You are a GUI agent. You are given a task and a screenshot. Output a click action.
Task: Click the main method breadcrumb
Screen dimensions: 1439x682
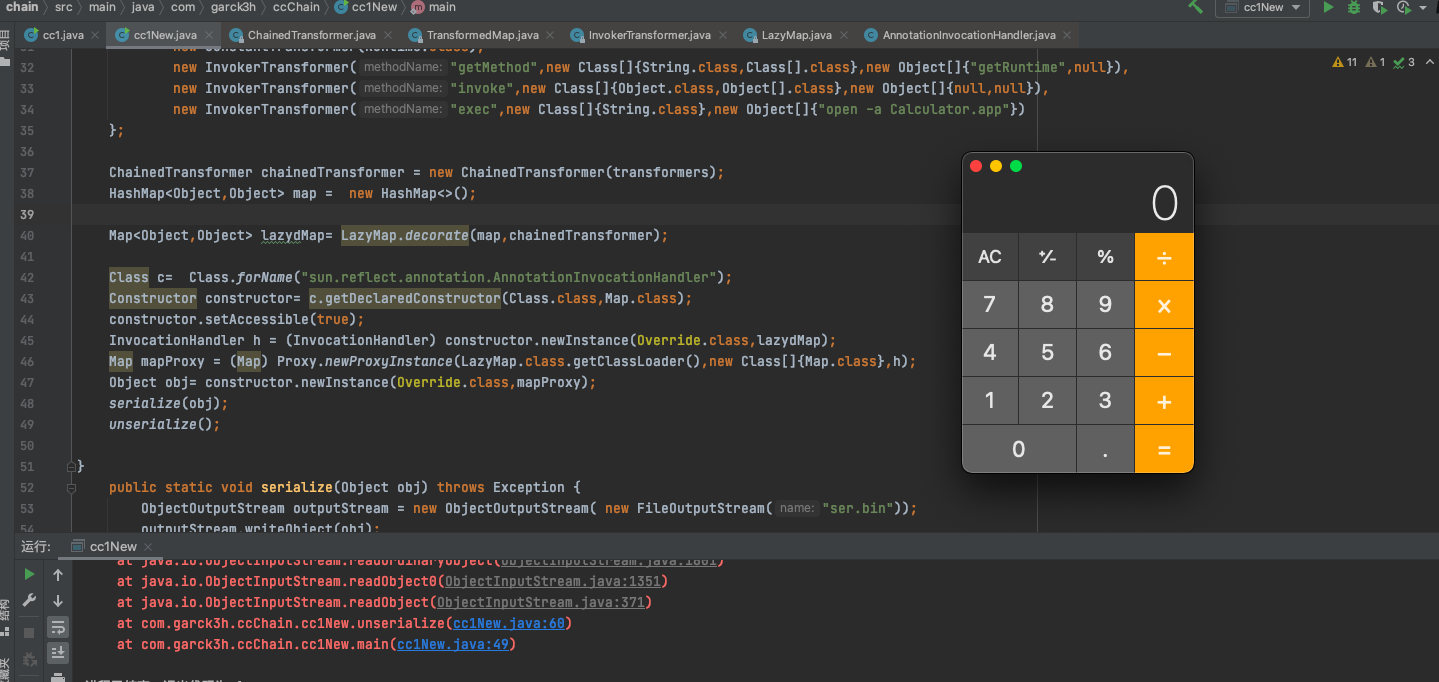pos(434,7)
